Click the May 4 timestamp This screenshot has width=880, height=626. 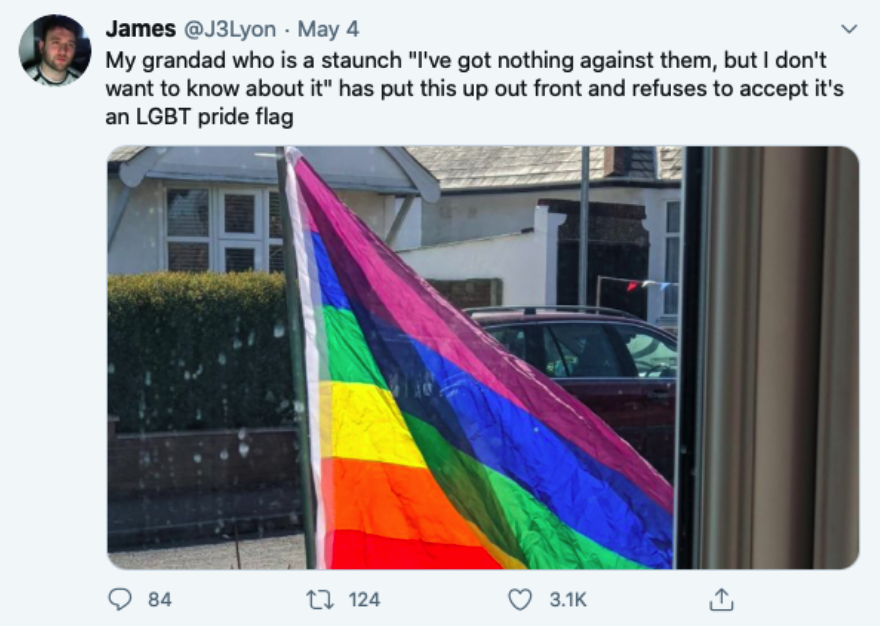328,29
